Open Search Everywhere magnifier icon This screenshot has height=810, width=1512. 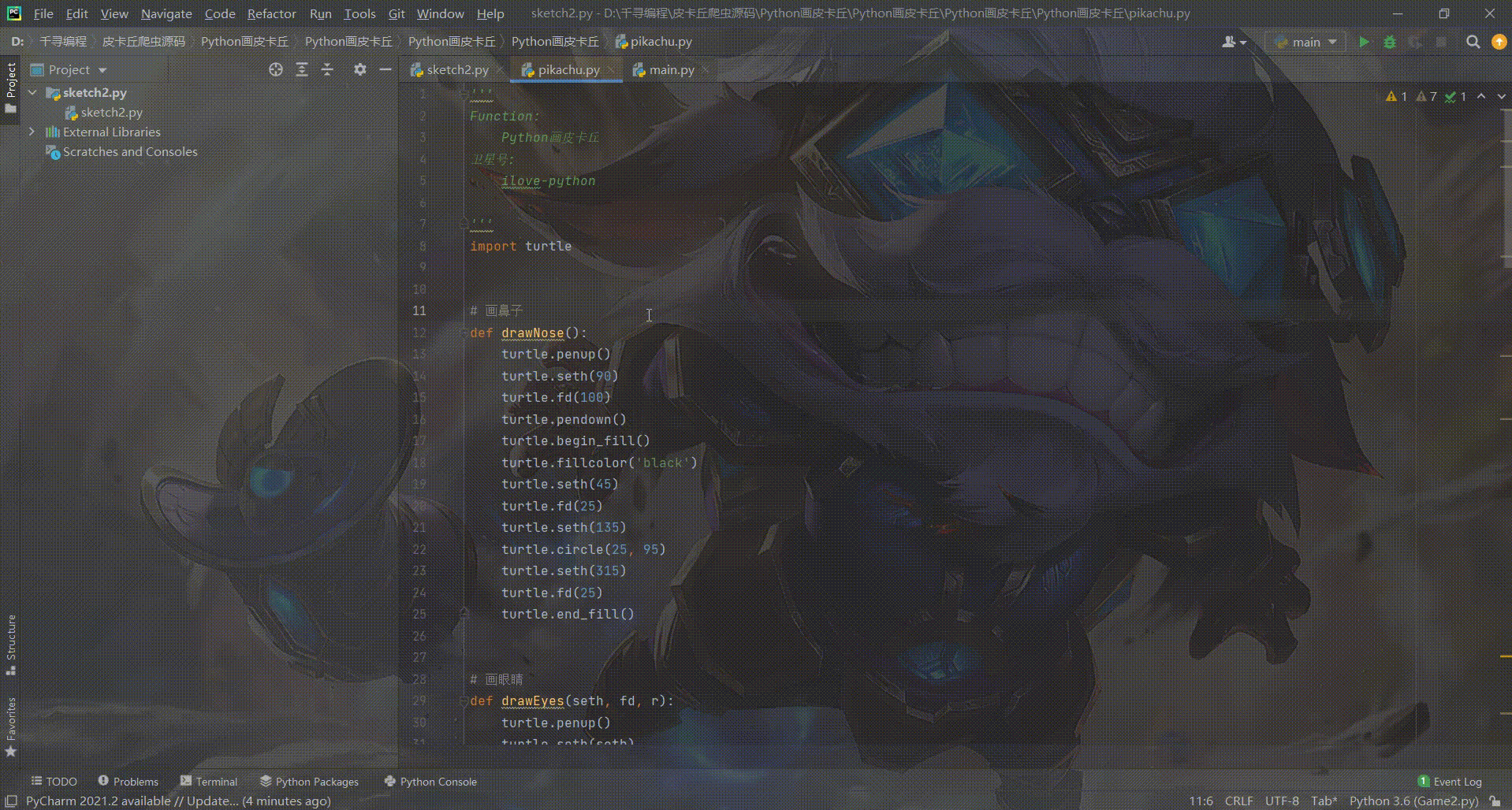tap(1473, 42)
